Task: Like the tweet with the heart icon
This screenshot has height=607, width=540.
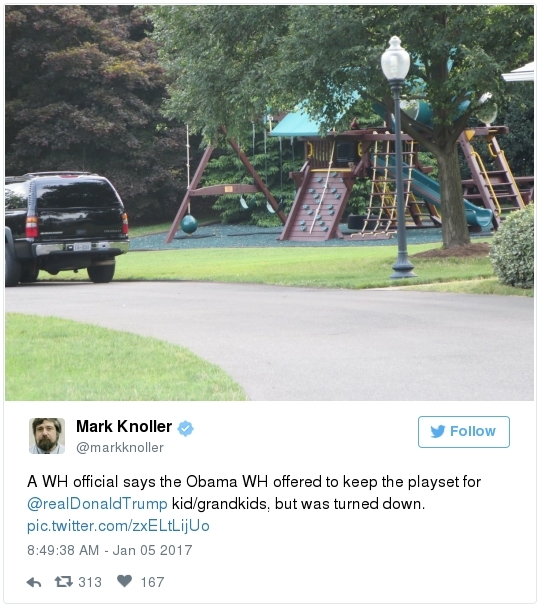Action: click(125, 581)
